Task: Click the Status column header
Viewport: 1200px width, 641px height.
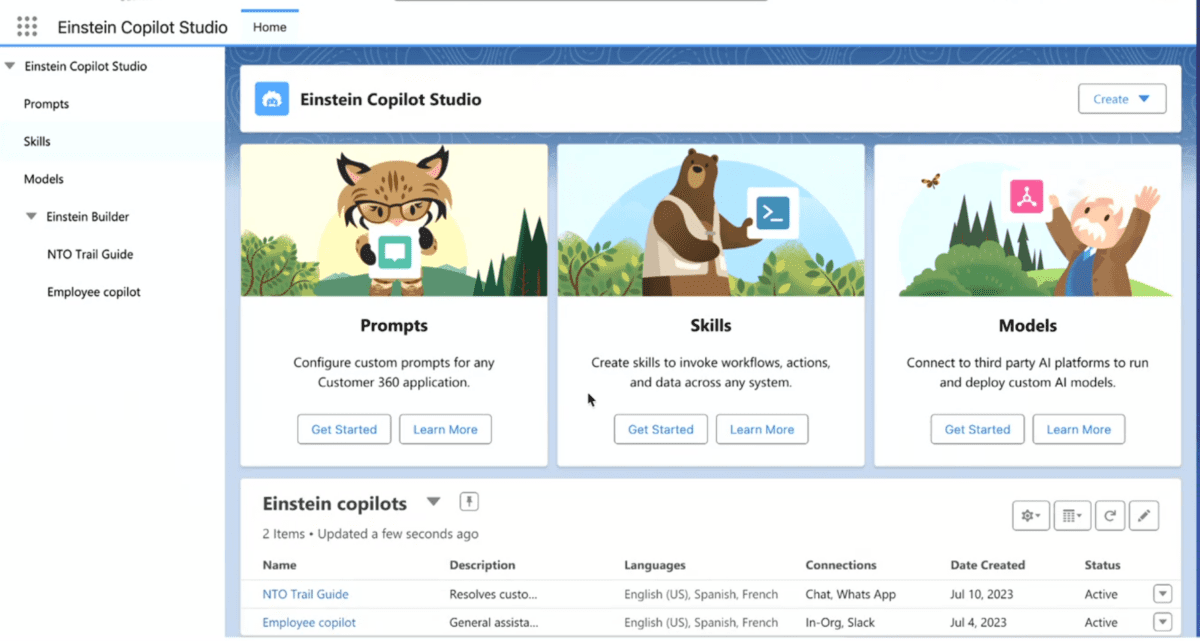Action: 1103,565
